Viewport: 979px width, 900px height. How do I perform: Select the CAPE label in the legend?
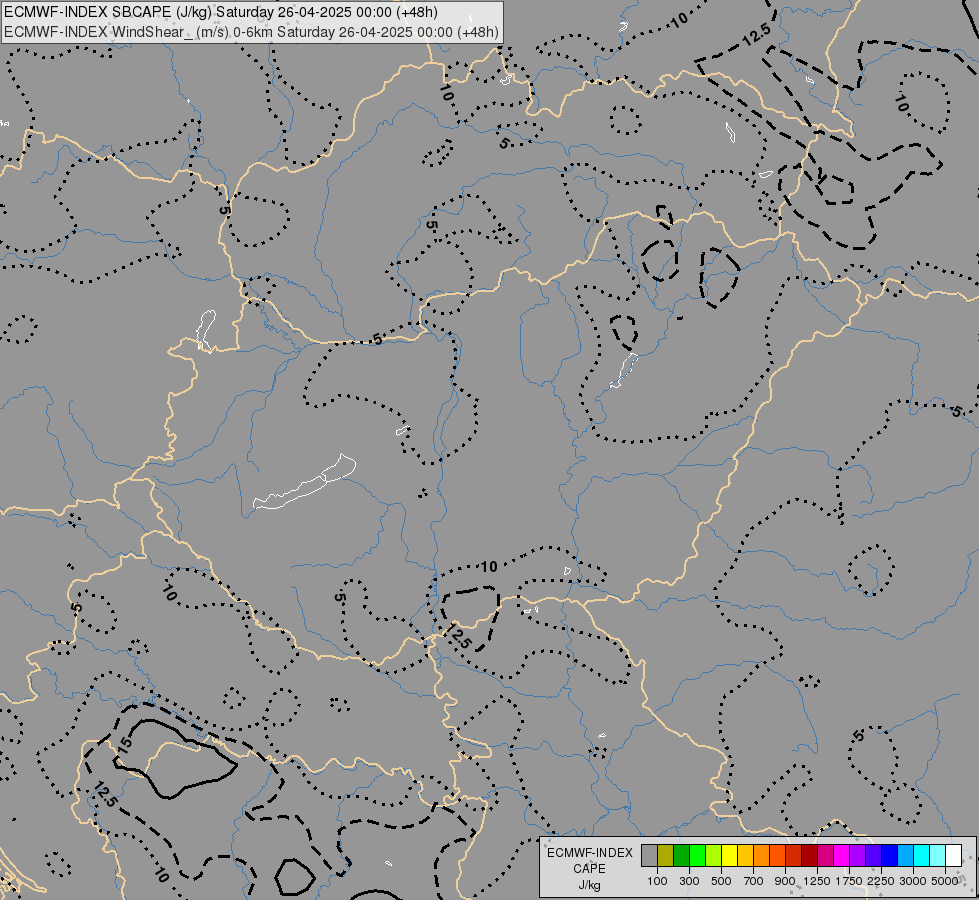pos(589,869)
